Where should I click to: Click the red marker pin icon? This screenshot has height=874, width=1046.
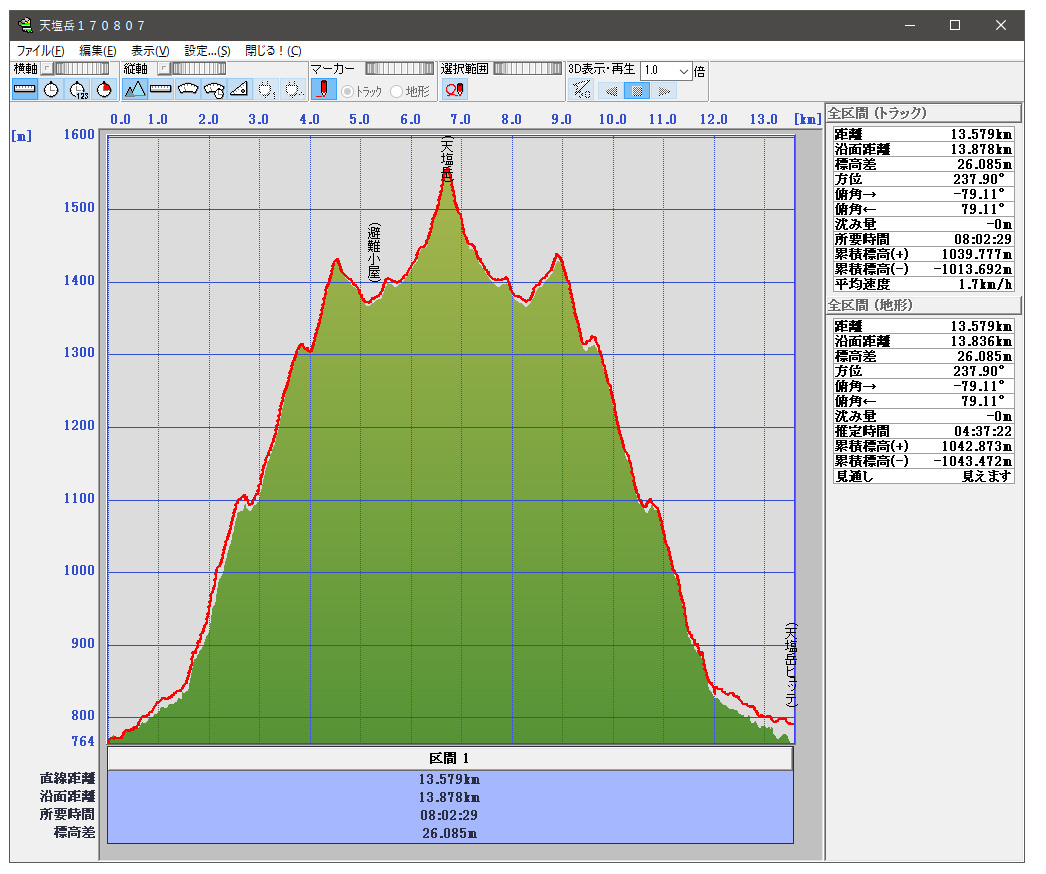coord(323,90)
